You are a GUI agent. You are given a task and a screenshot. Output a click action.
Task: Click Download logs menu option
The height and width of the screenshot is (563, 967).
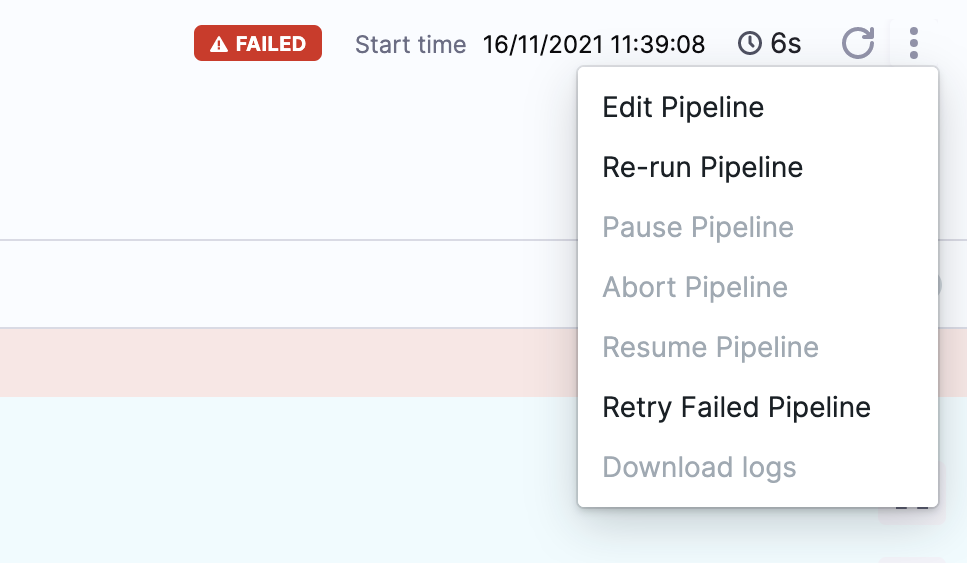(699, 467)
